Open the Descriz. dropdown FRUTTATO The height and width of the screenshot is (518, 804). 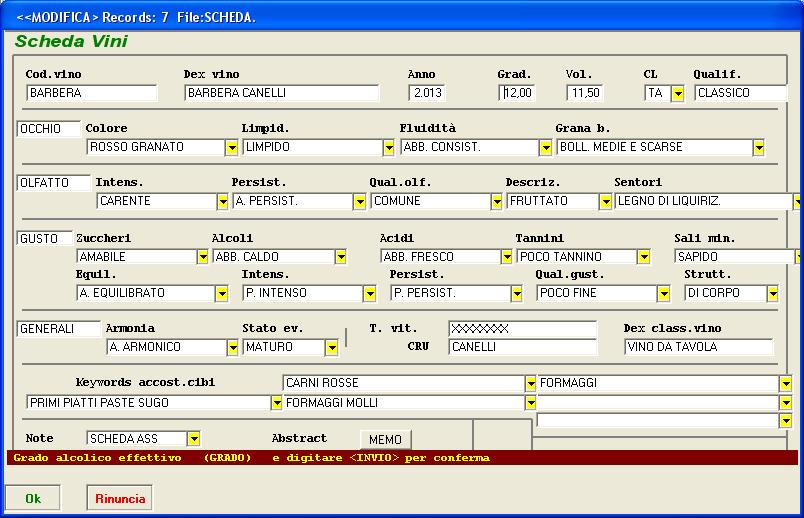coord(606,202)
